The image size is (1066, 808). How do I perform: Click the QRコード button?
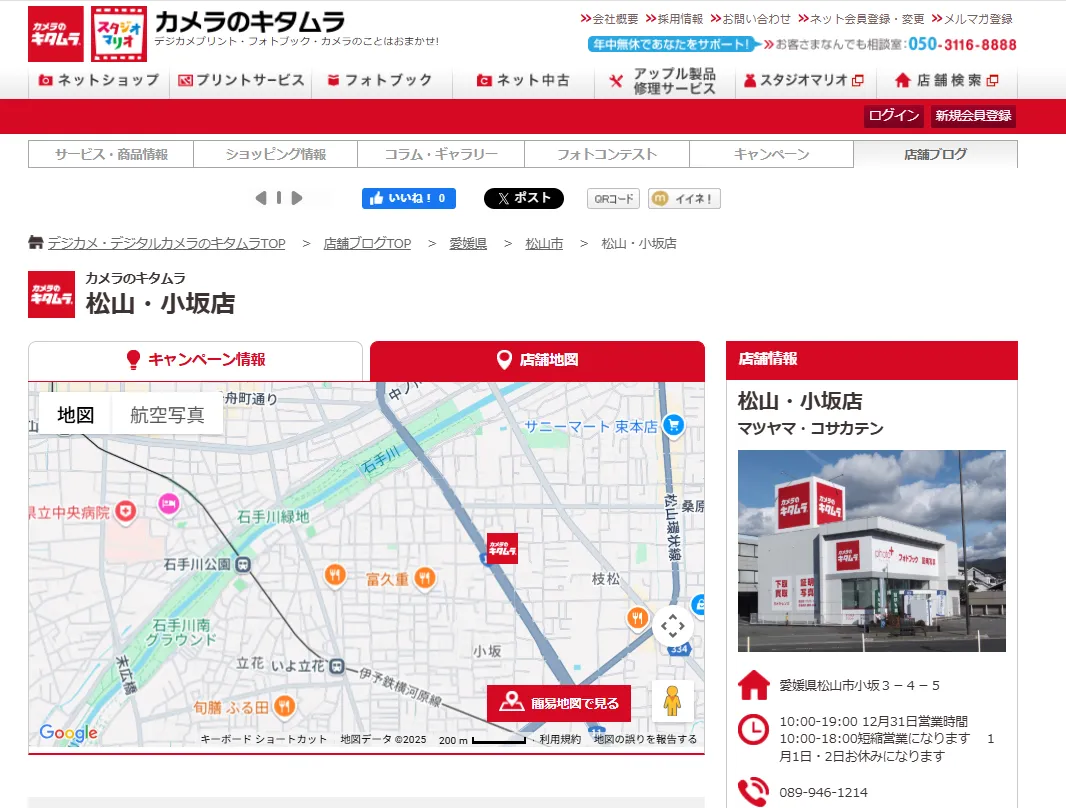pyautogui.click(x=614, y=198)
